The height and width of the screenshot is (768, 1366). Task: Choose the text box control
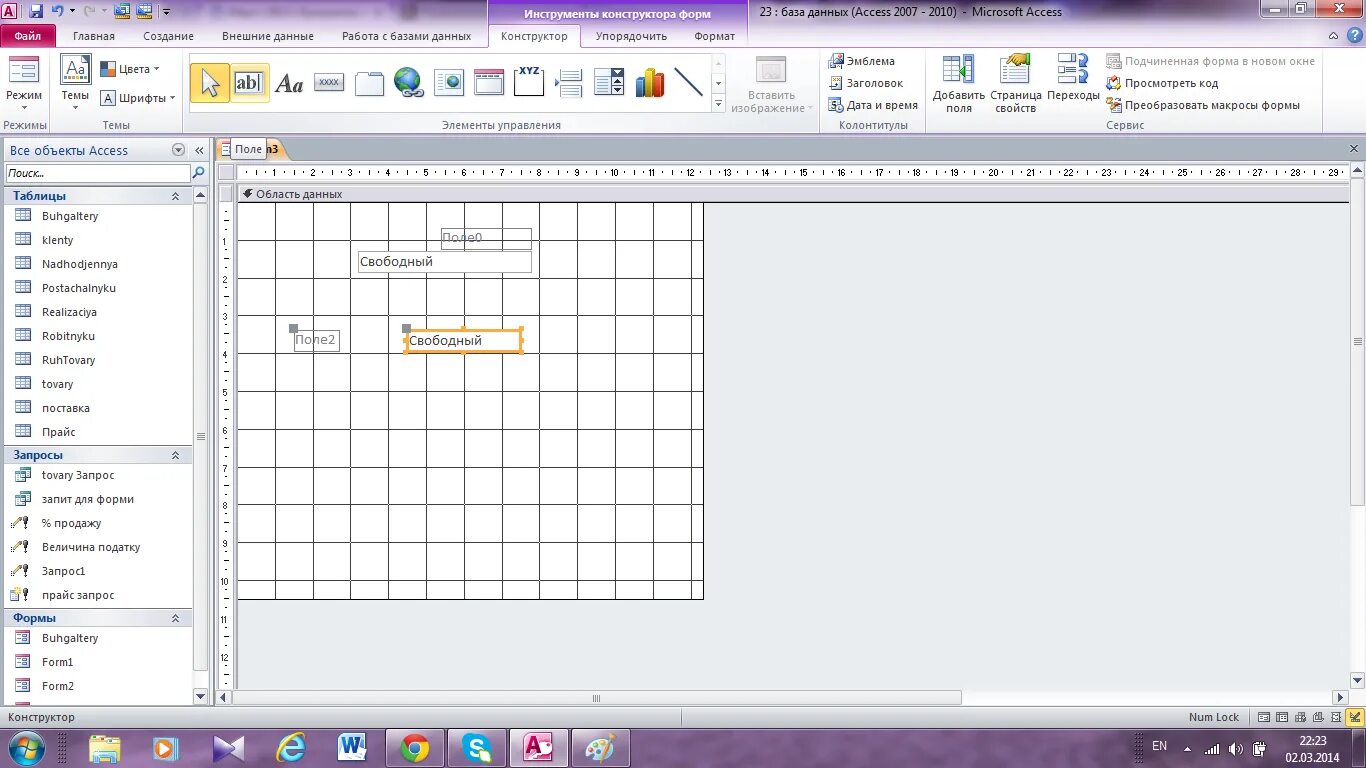tap(249, 83)
